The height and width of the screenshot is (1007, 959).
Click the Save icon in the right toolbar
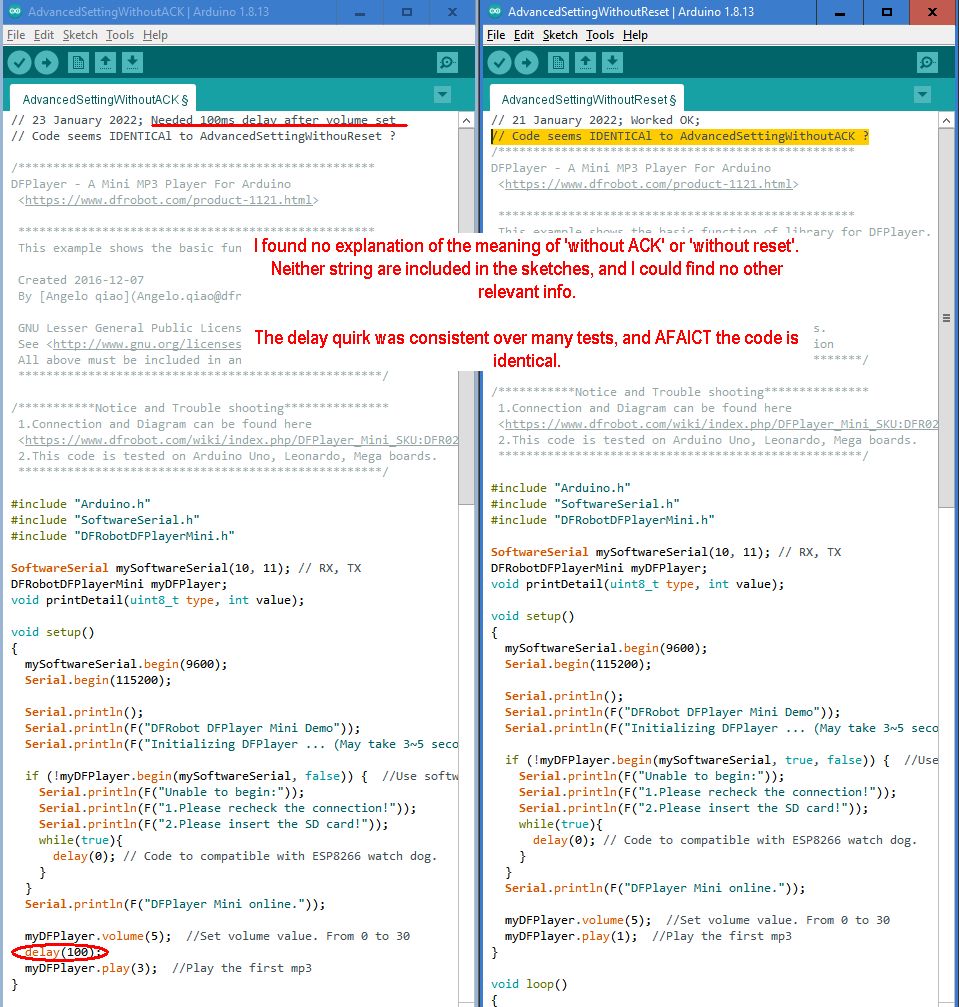[x=611, y=61]
